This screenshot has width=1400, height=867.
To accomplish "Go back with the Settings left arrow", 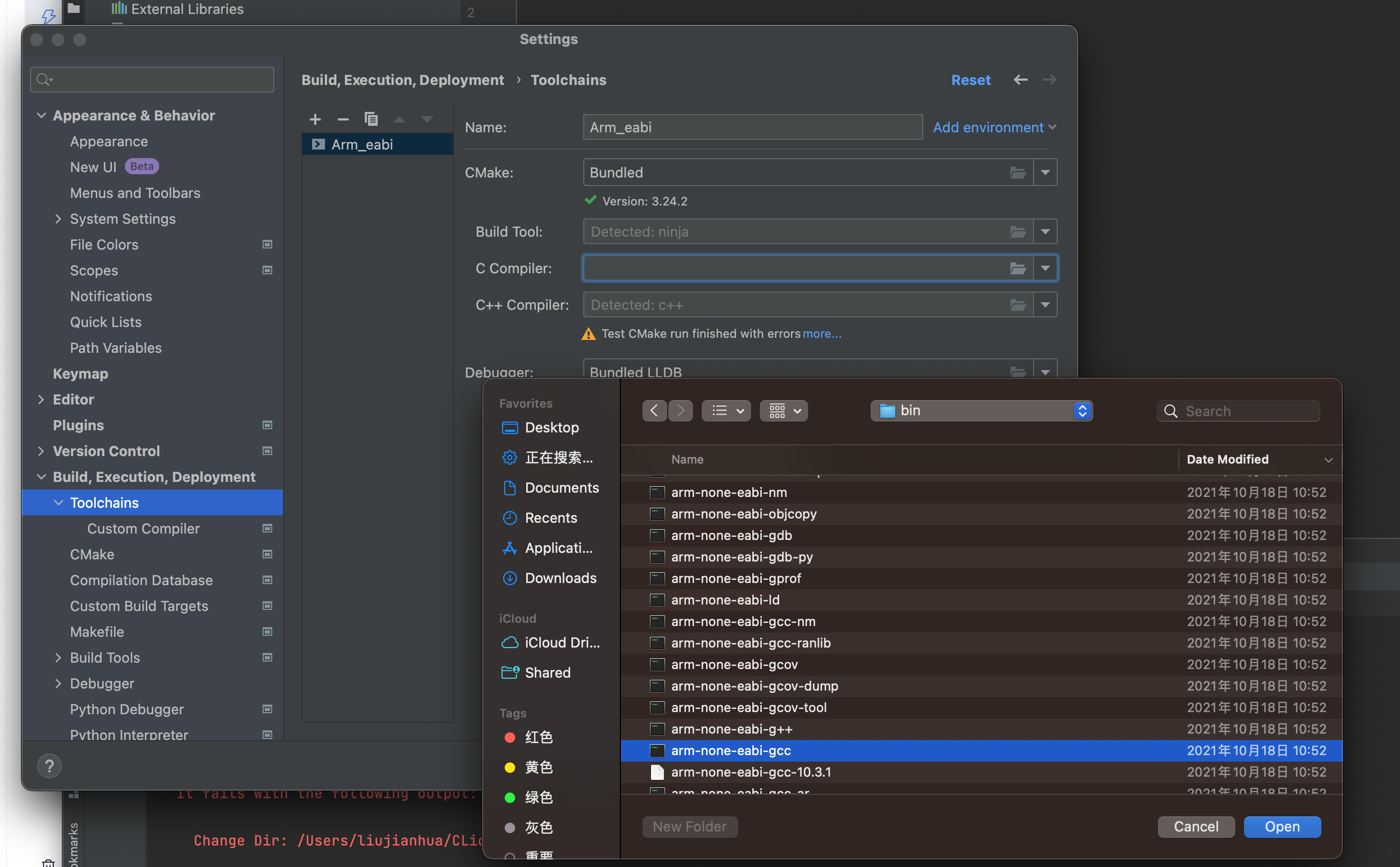I will coord(1020,80).
